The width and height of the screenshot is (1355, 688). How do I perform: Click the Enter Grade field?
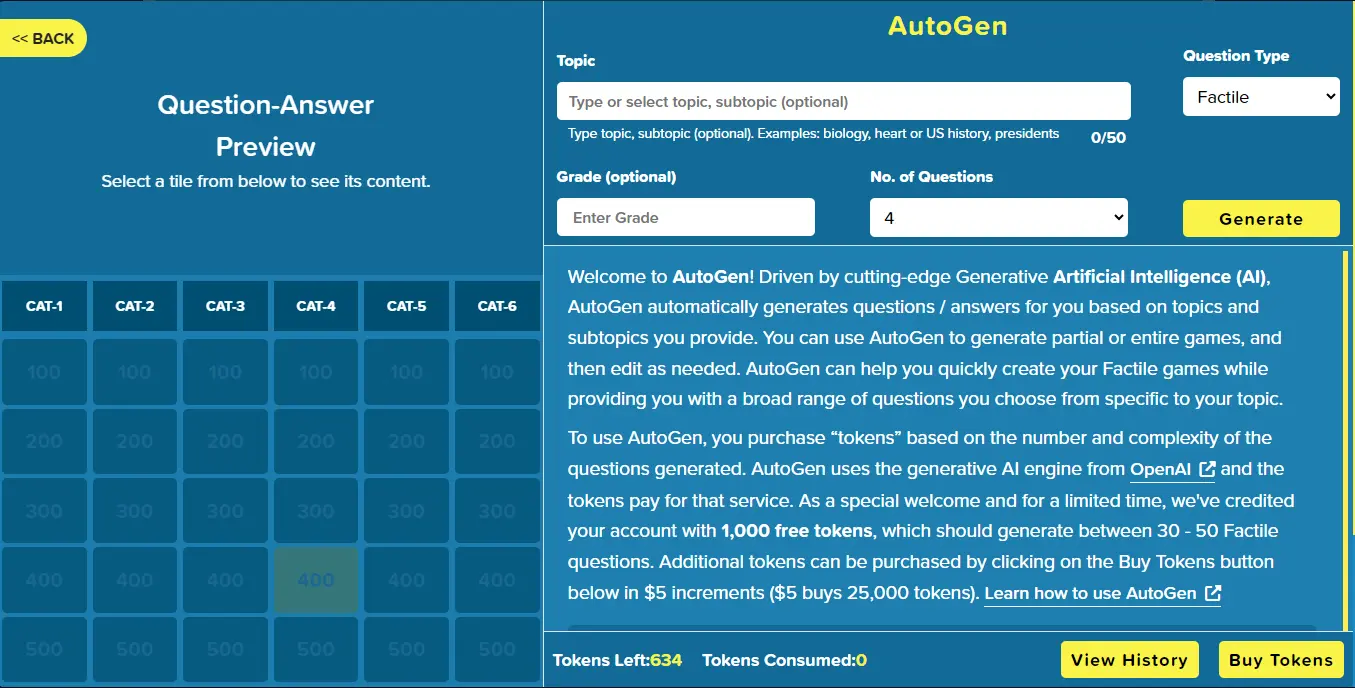[686, 217]
